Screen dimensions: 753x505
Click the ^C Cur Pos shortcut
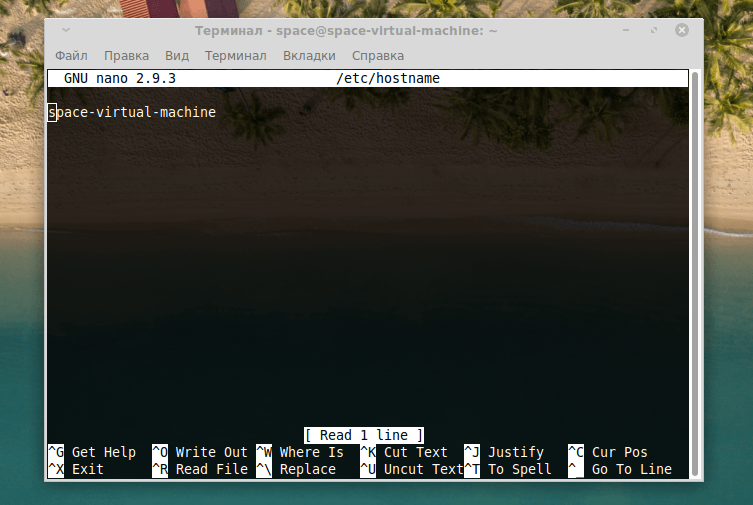[608, 452]
